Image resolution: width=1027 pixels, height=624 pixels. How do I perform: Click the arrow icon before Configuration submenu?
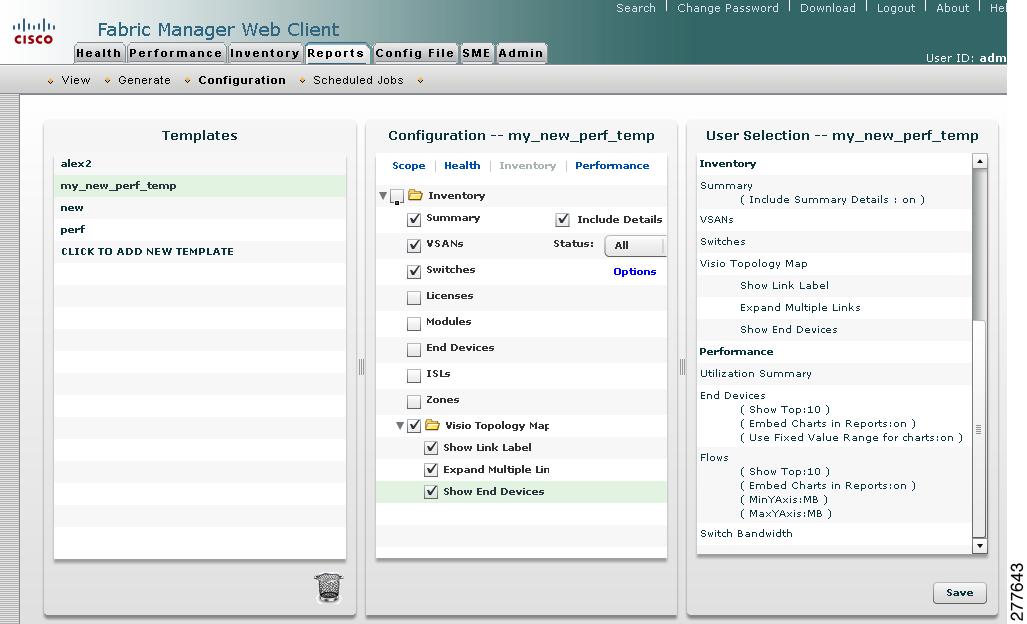pos(187,81)
